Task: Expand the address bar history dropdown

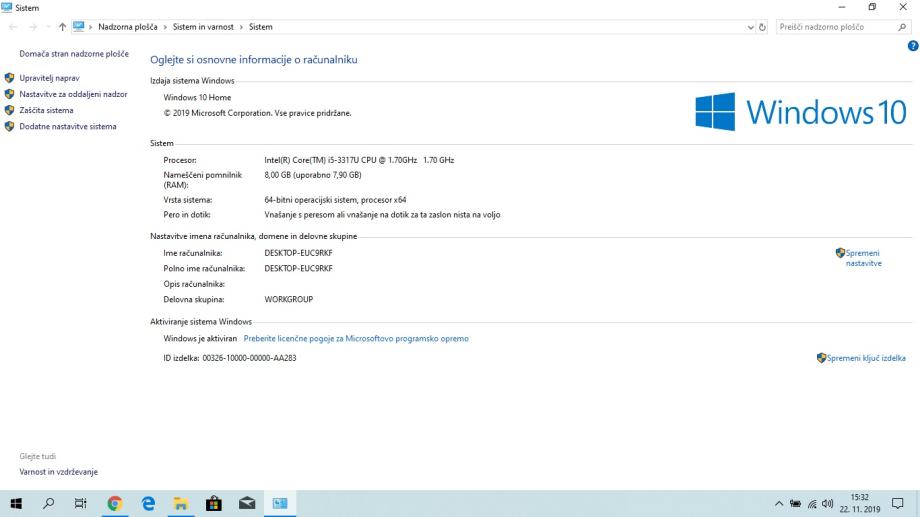Action: 750,27
